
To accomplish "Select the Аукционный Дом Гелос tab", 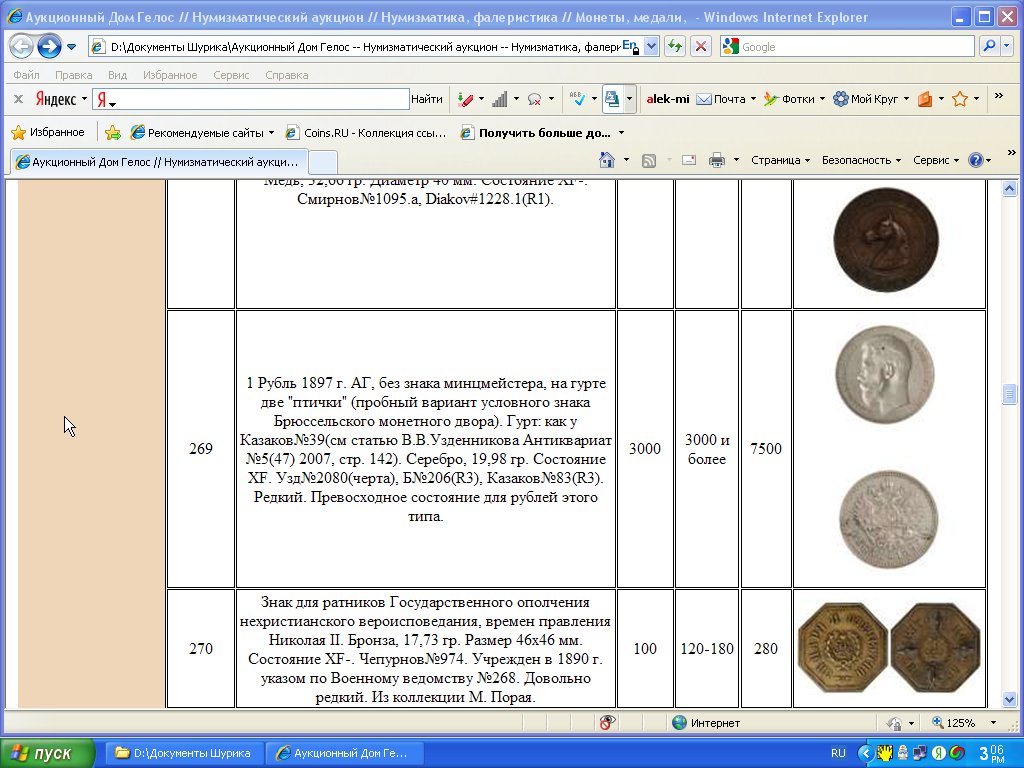I will tap(160, 161).
